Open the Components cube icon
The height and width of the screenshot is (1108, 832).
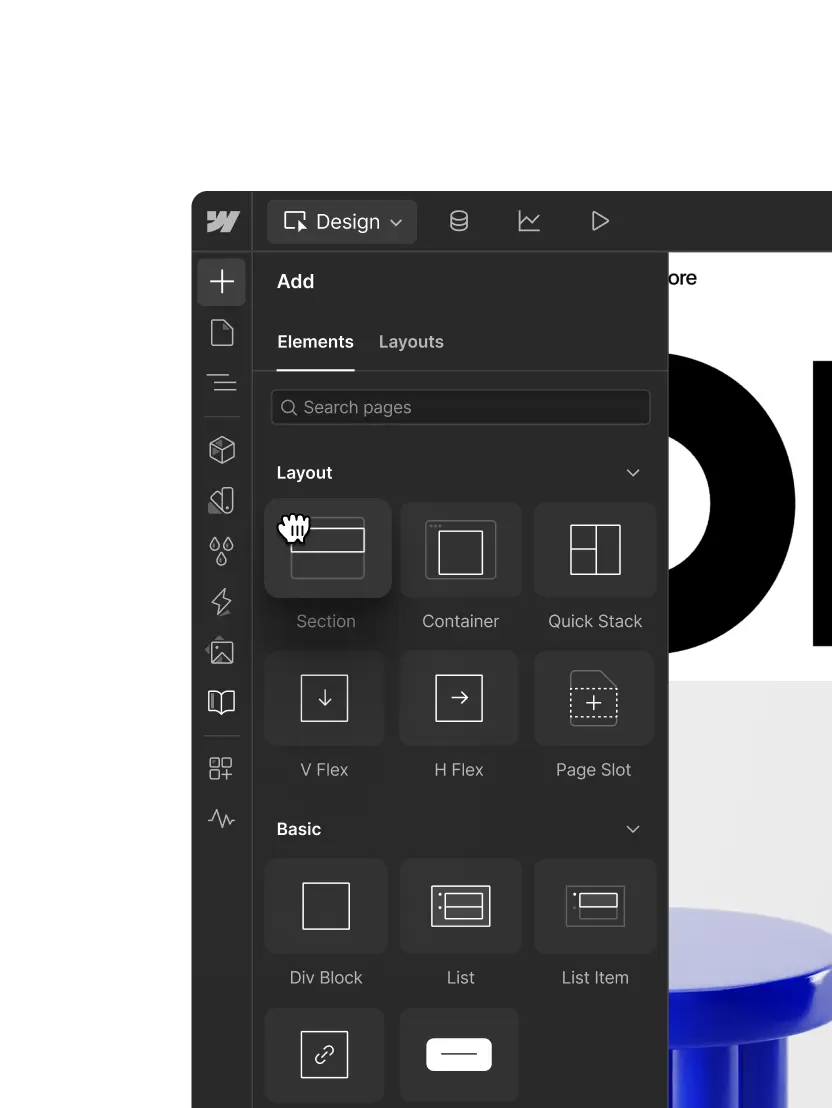pyautogui.click(x=222, y=450)
